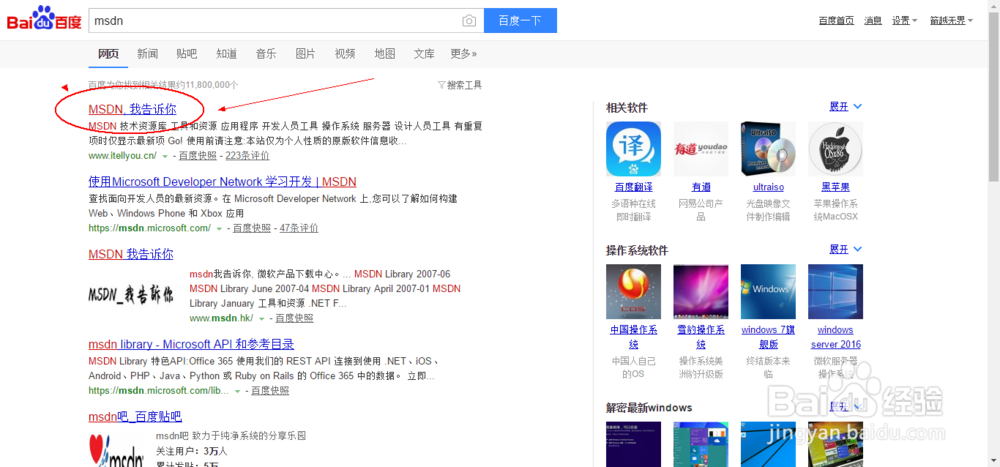
Task: Switch to the 地图 tab
Action: pos(385,54)
